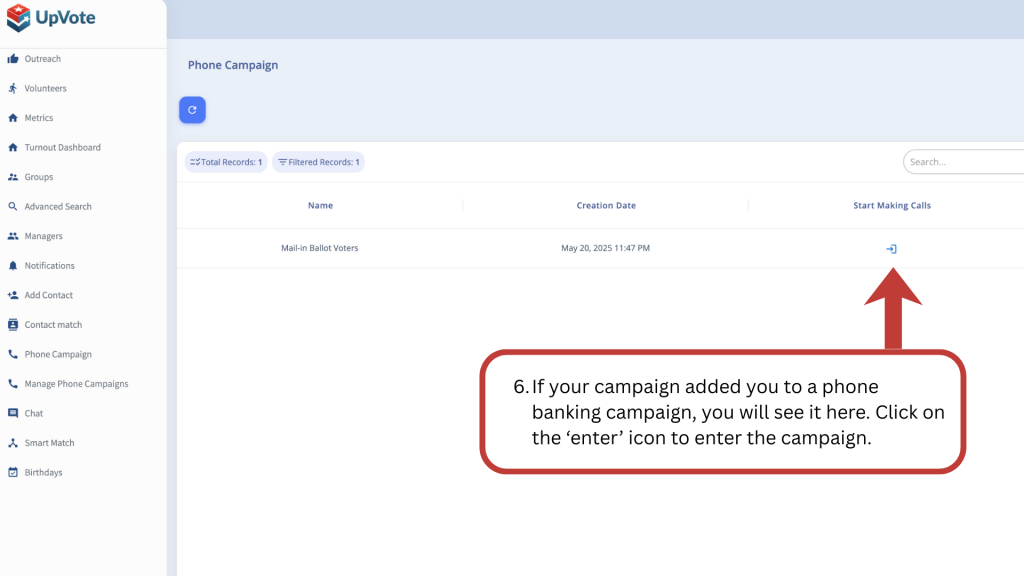Click the Advanced Search magnifier icon

[x=13, y=207]
